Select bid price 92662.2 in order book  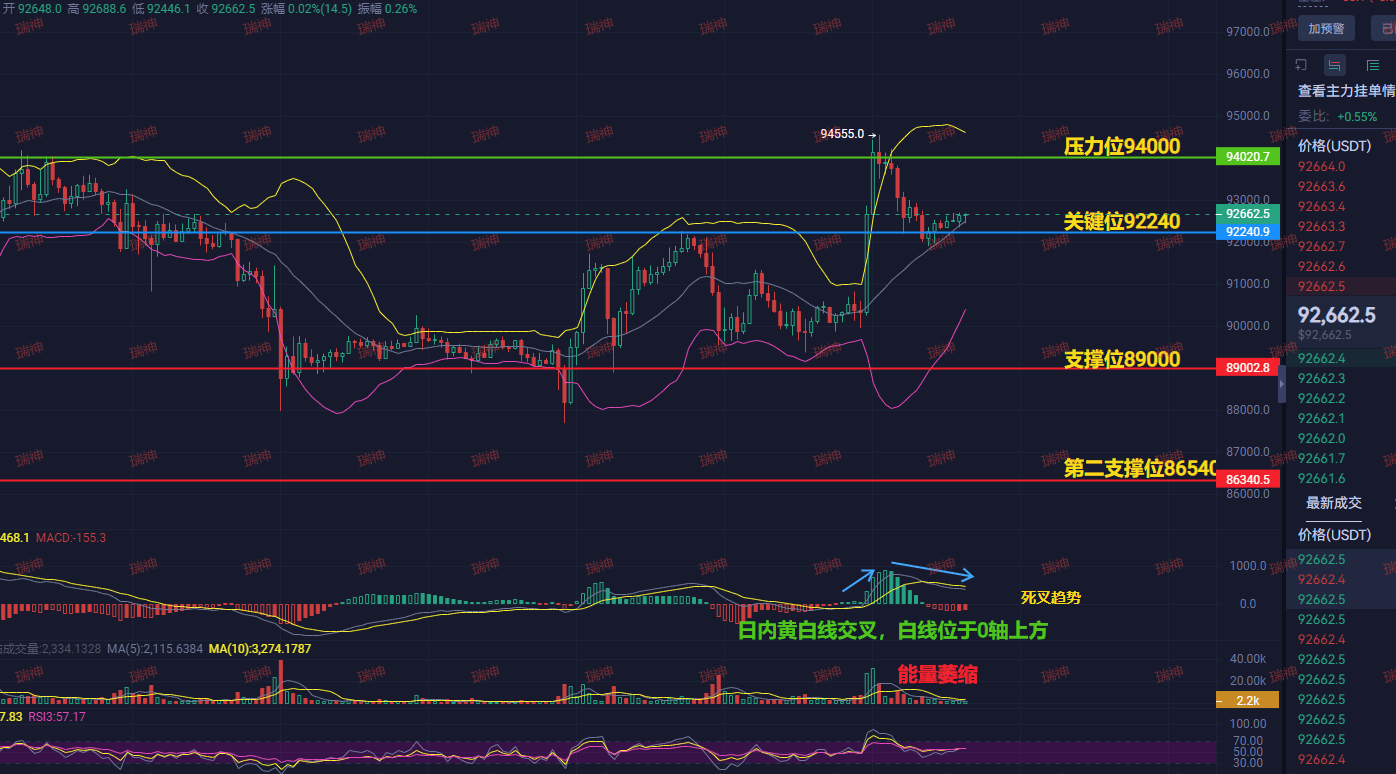tap(1321, 398)
